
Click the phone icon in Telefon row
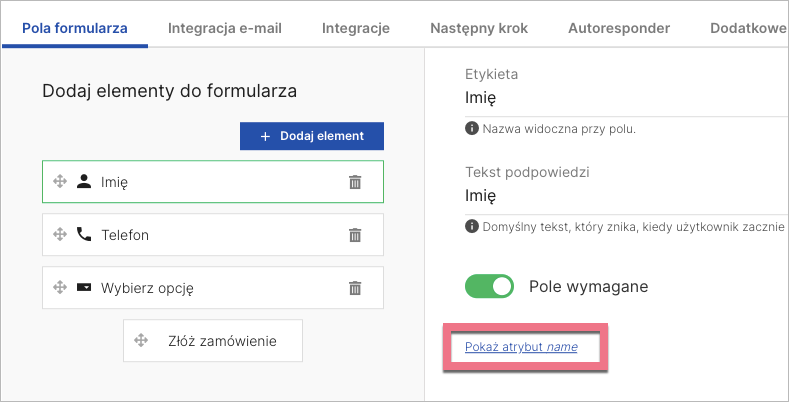click(84, 234)
